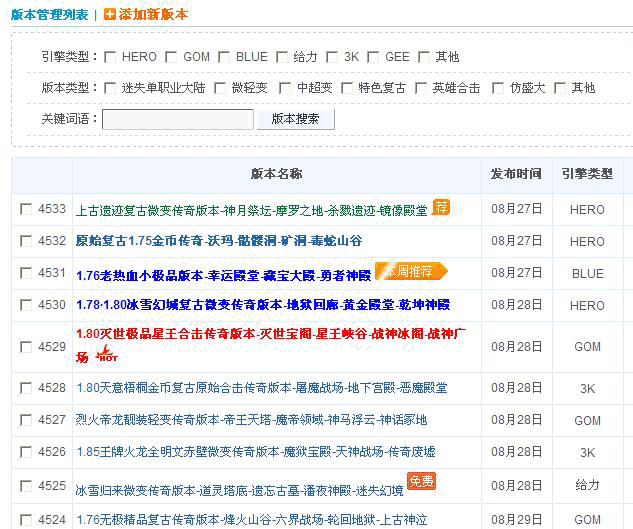
Task: Open 原始复古1.75金币传奇 link
Action: click(x=219, y=241)
